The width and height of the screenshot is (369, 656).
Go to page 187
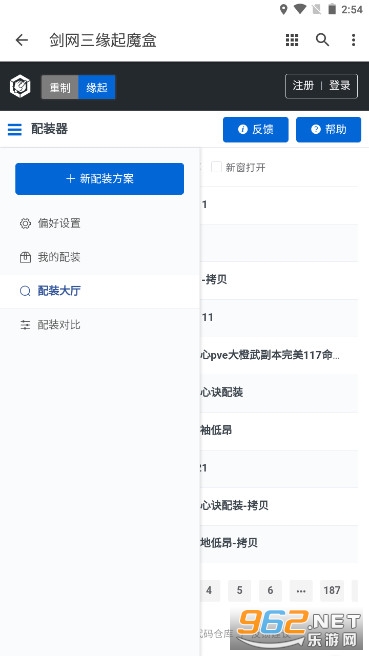pyautogui.click(x=332, y=590)
